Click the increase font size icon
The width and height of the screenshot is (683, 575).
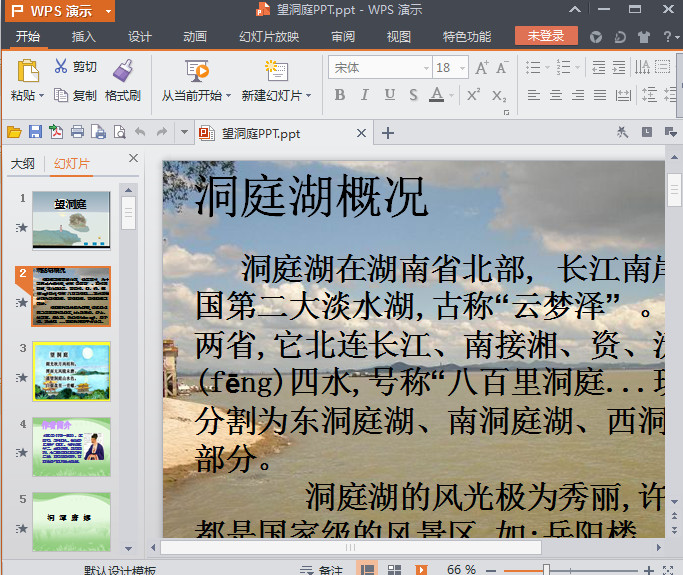point(482,68)
